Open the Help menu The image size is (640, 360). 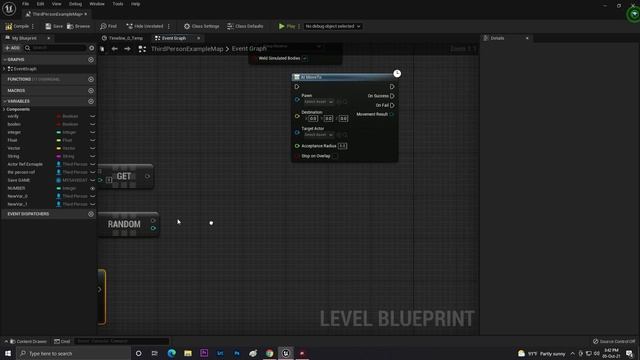(x=136, y=4)
